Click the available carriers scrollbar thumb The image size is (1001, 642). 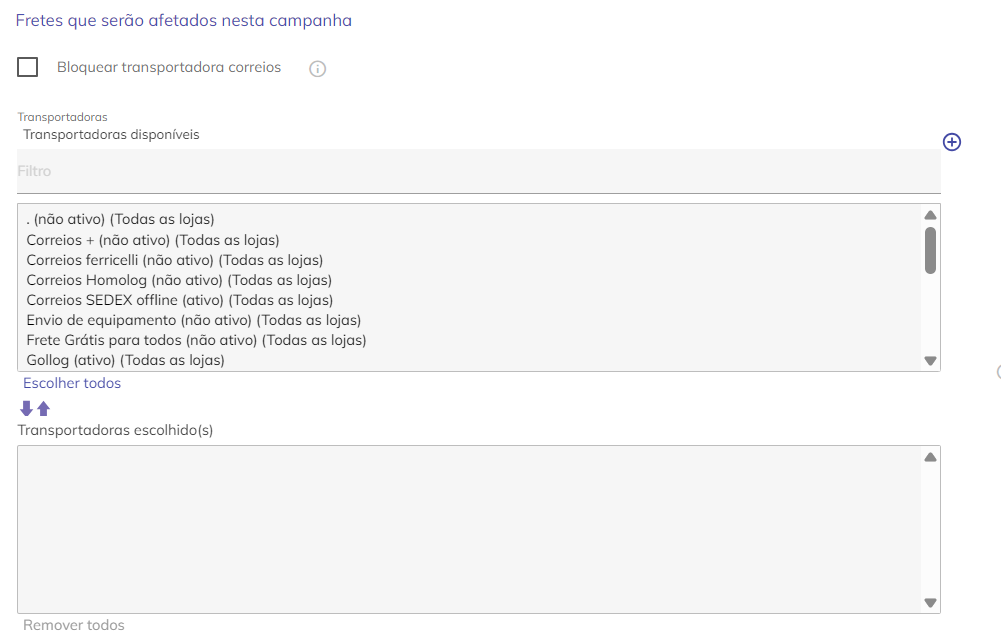[x=930, y=250]
